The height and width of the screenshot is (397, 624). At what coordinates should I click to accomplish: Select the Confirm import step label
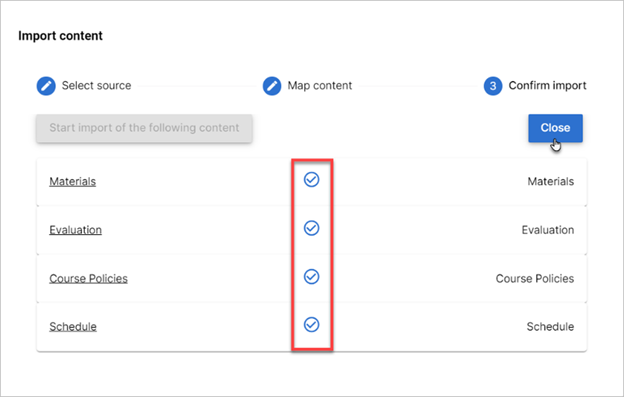[548, 86]
